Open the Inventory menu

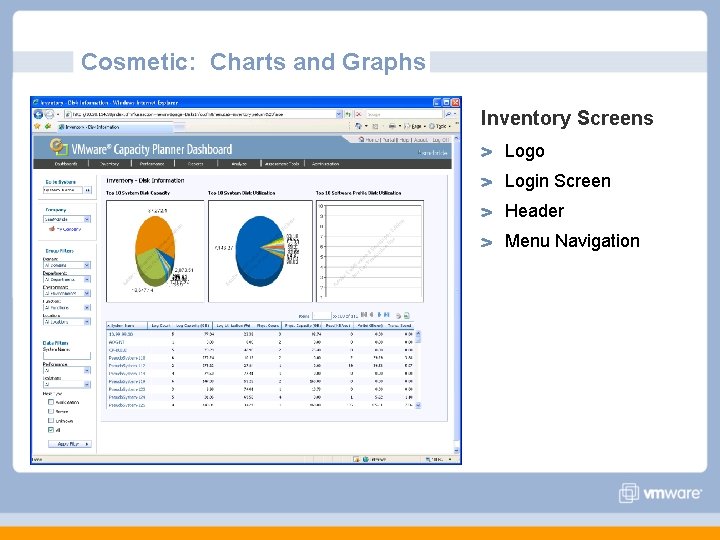point(109,163)
